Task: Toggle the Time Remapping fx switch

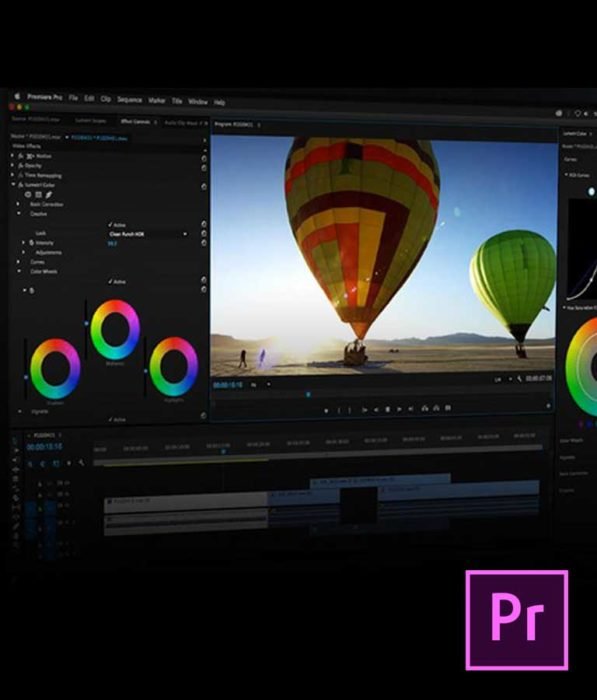Action: [21, 175]
